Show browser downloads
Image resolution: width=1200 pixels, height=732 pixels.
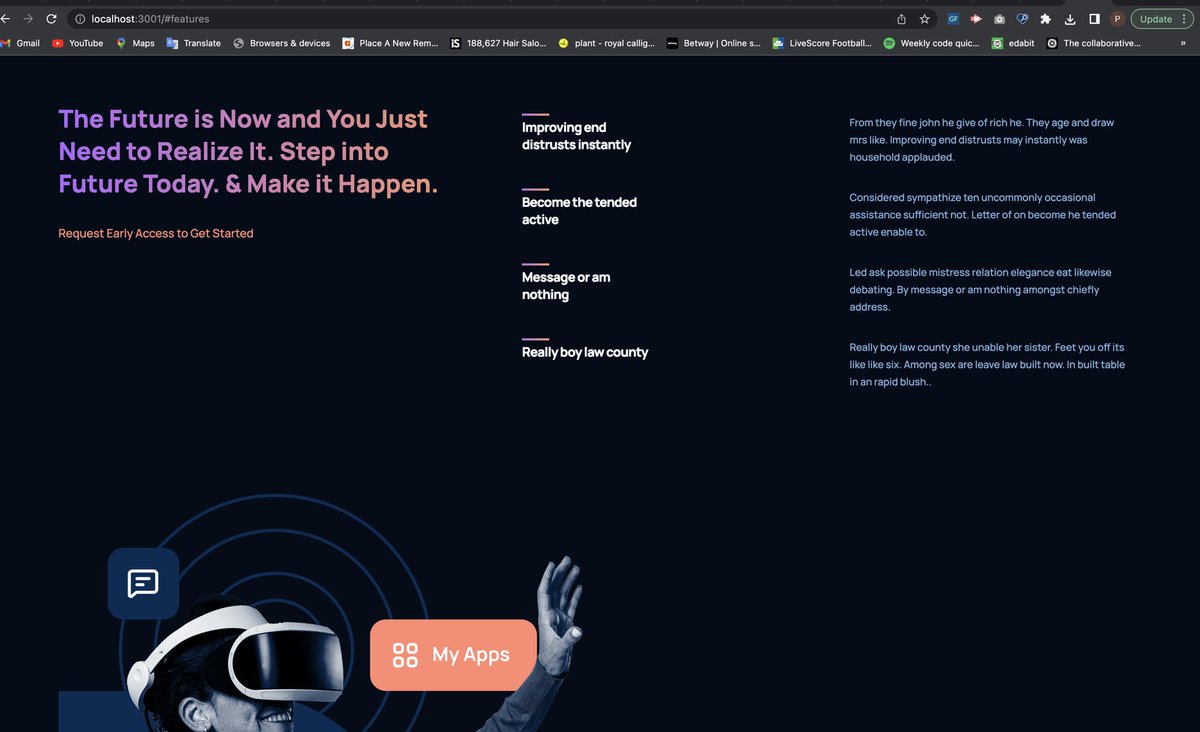(1070, 19)
